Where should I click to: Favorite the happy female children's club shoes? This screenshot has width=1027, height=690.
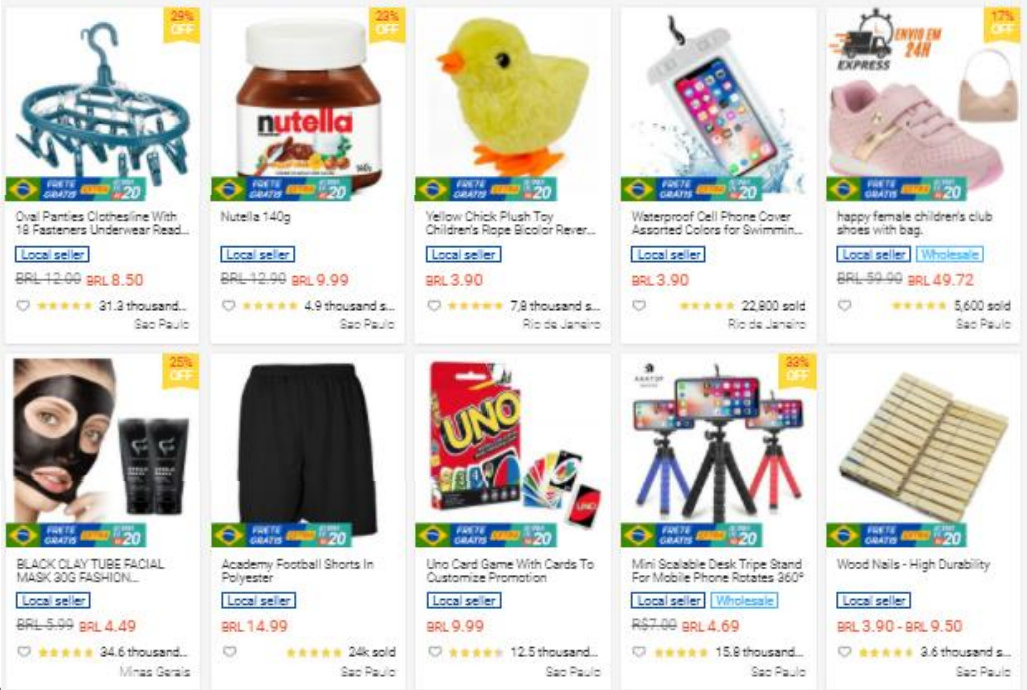coord(845,305)
